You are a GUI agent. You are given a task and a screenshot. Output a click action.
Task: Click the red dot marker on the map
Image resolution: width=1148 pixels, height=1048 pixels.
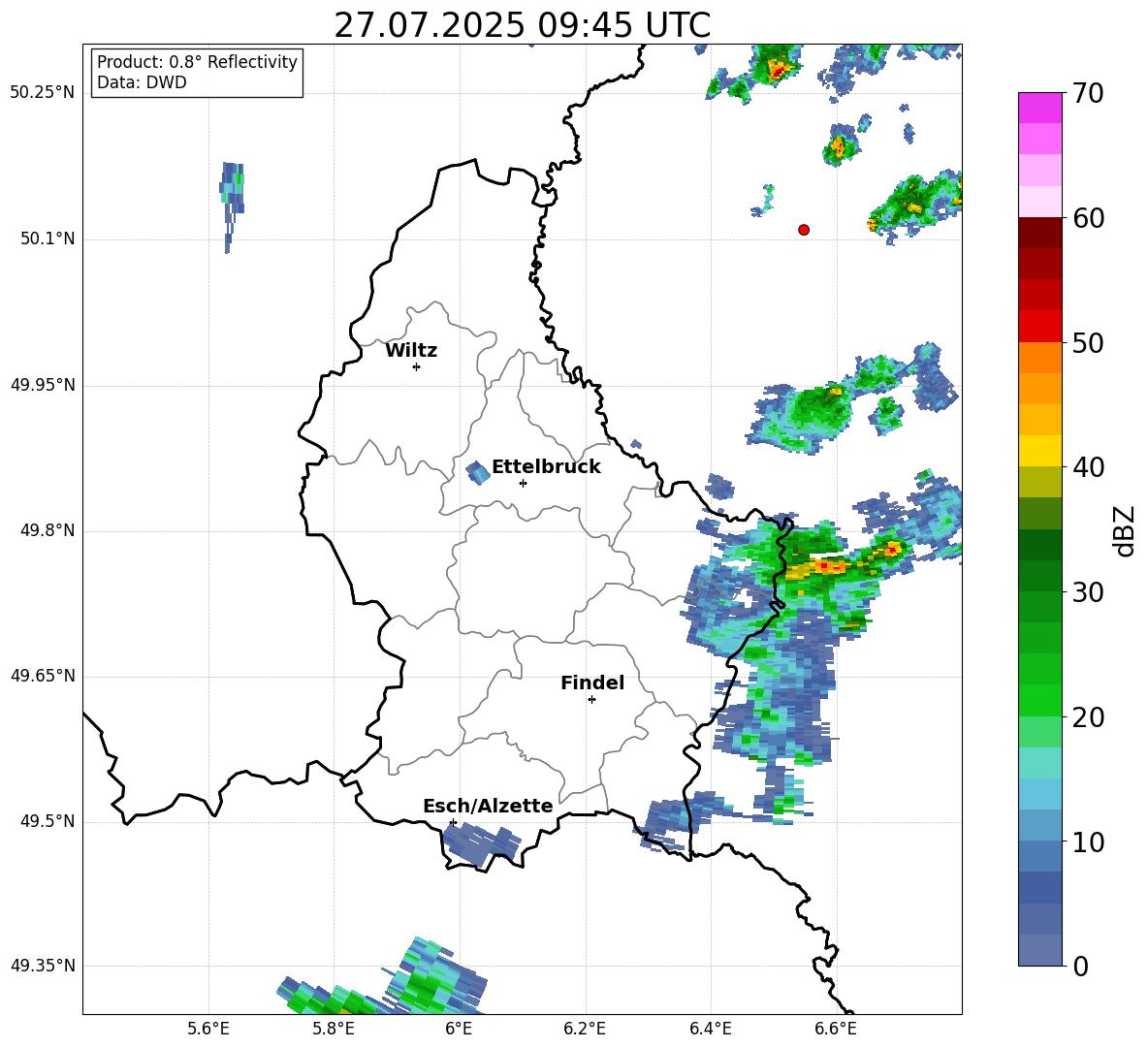point(804,230)
